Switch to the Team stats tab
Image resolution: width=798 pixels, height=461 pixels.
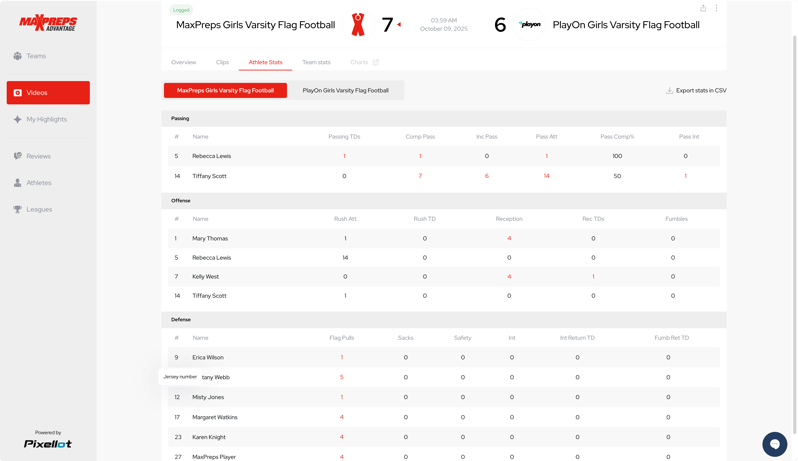[316, 62]
